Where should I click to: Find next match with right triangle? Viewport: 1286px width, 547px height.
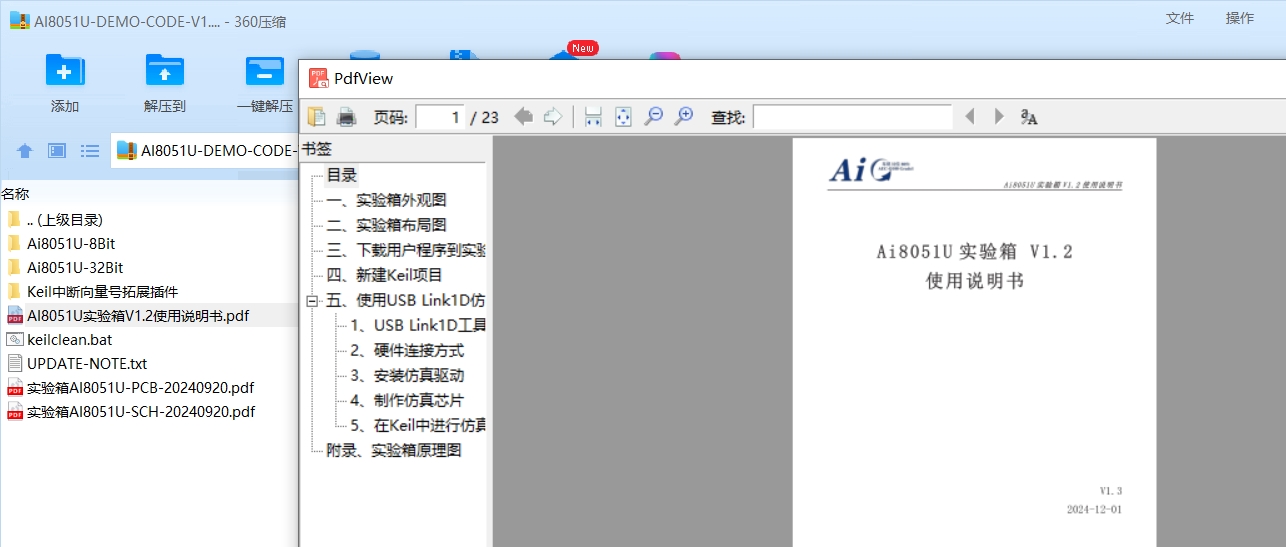tap(998, 117)
